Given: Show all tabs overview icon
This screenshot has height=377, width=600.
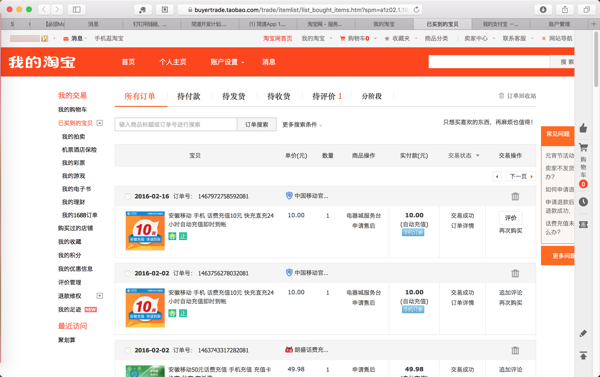Looking at the screenshot, I should point(586,10).
